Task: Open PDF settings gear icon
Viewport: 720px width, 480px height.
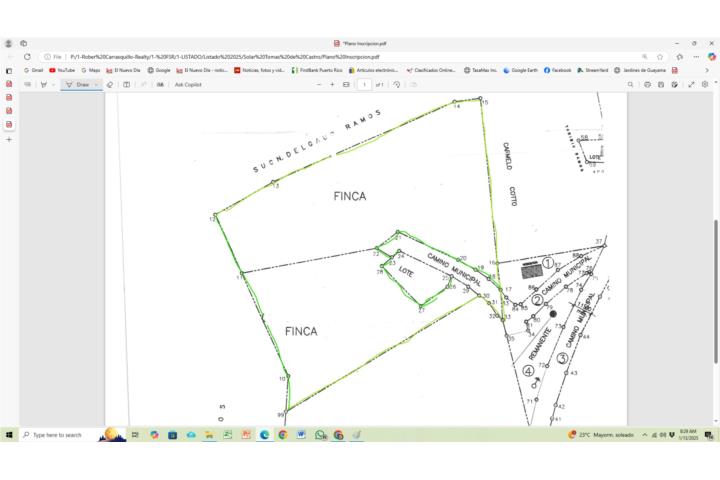Action: 704,85
